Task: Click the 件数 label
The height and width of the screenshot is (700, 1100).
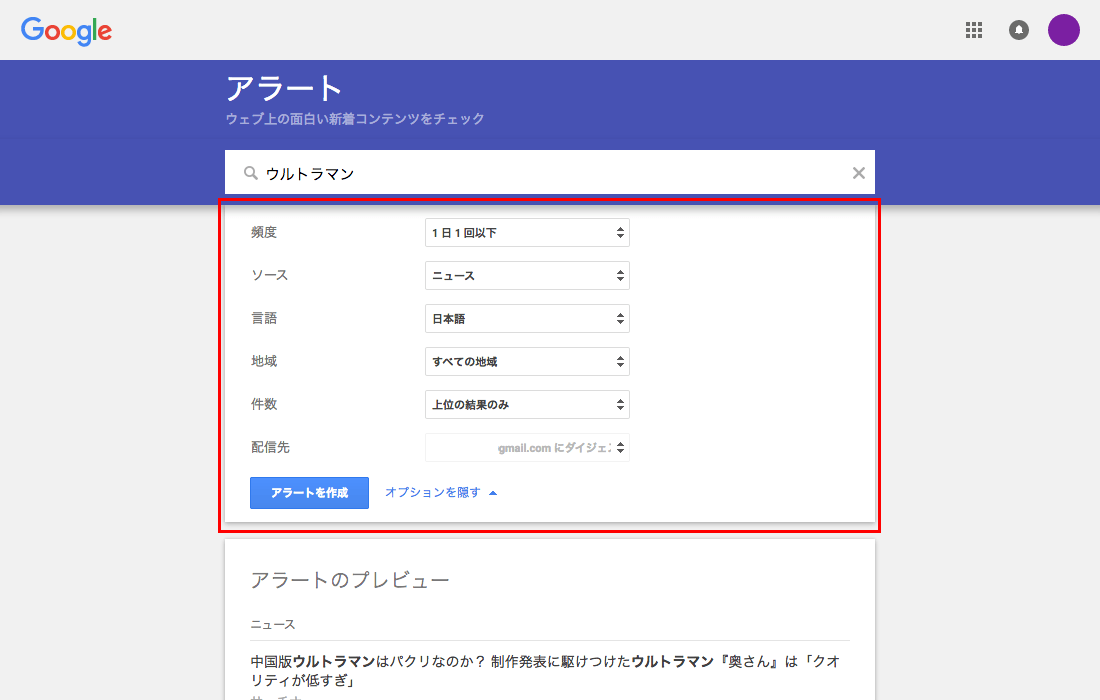Action: 264,404
